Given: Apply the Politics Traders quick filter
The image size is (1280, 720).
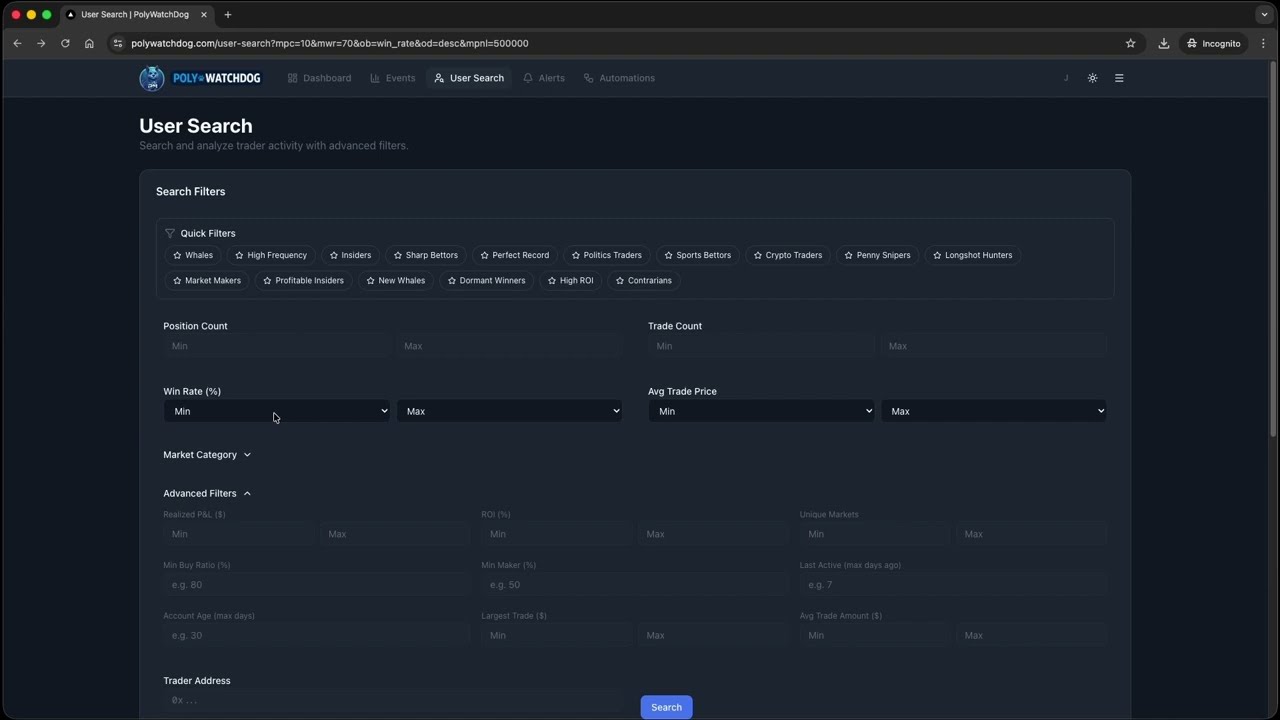Looking at the screenshot, I should coord(607,255).
